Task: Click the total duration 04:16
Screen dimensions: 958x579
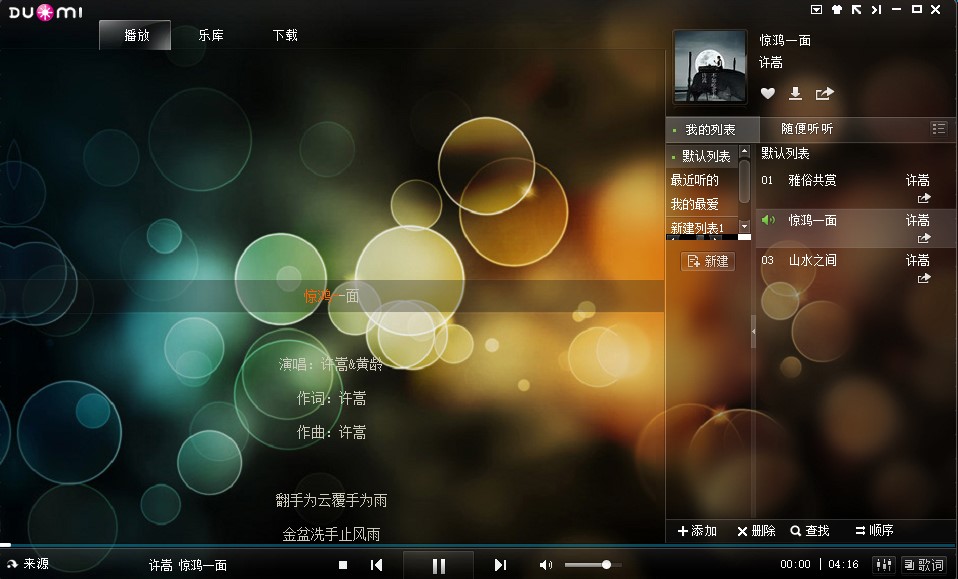Action: [x=843, y=564]
